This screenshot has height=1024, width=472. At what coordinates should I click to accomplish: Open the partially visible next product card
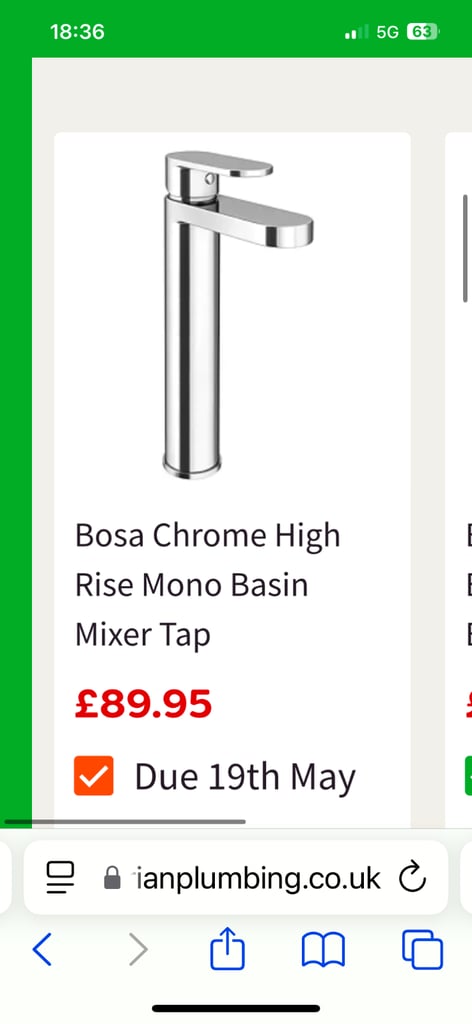tap(458, 480)
